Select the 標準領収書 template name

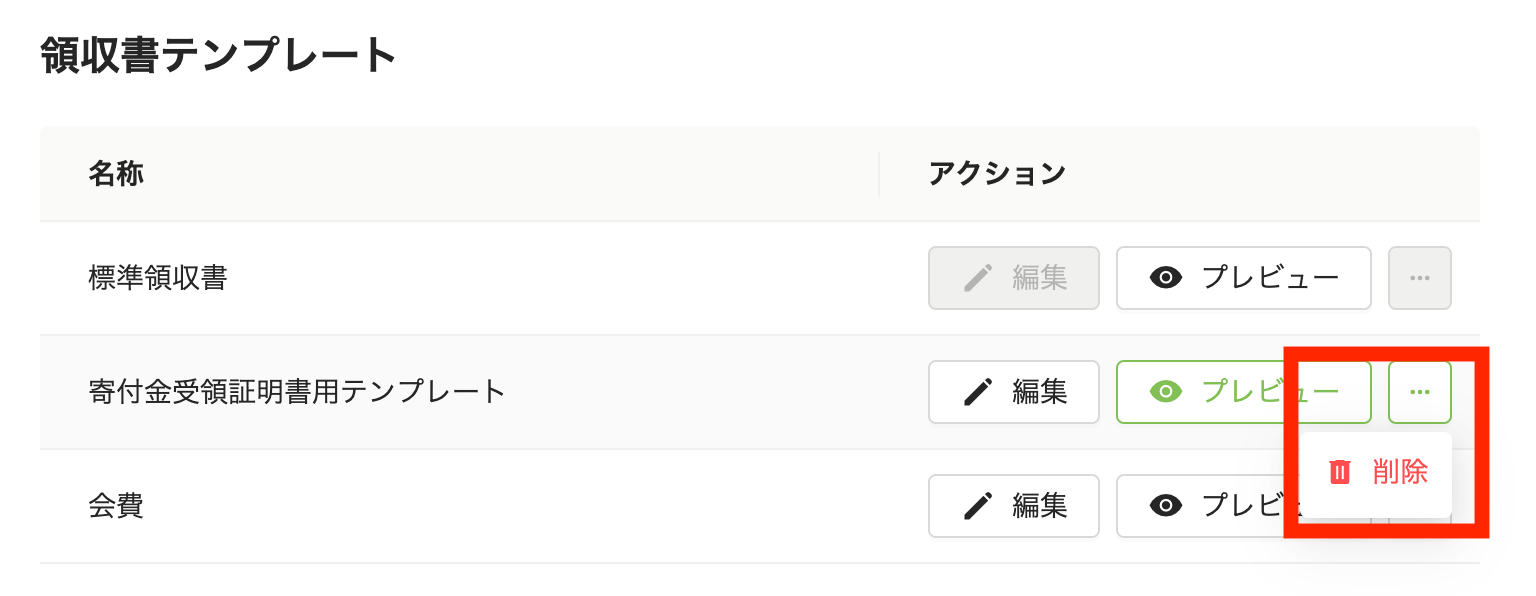click(158, 278)
